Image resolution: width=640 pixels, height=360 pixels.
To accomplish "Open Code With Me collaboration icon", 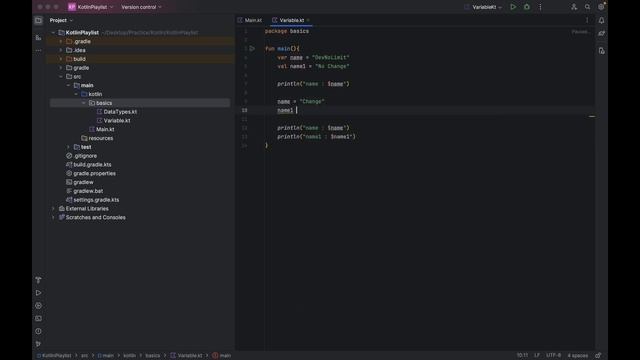I will tap(574, 7).
